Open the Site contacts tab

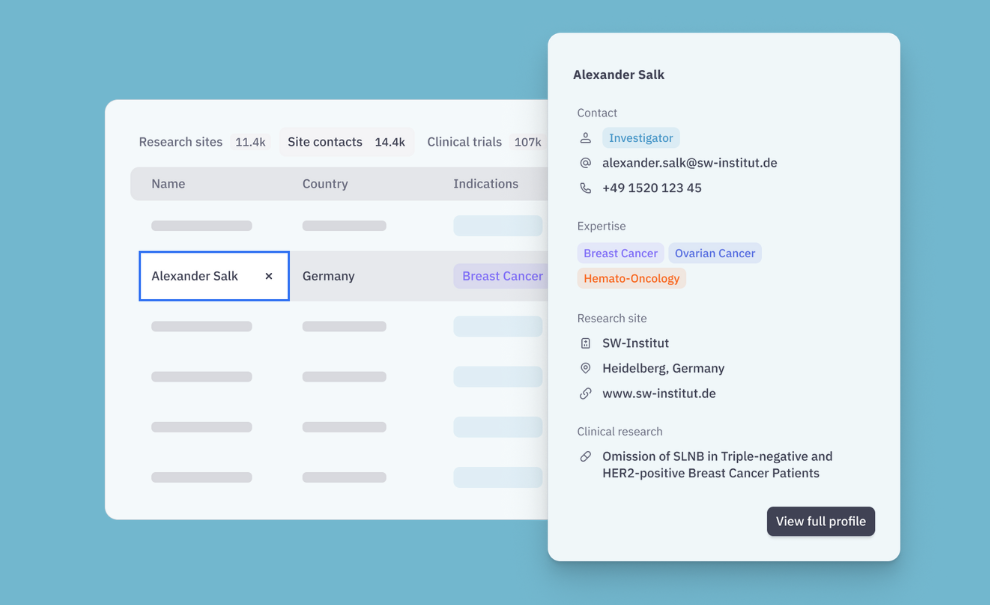(x=325, y=142)
